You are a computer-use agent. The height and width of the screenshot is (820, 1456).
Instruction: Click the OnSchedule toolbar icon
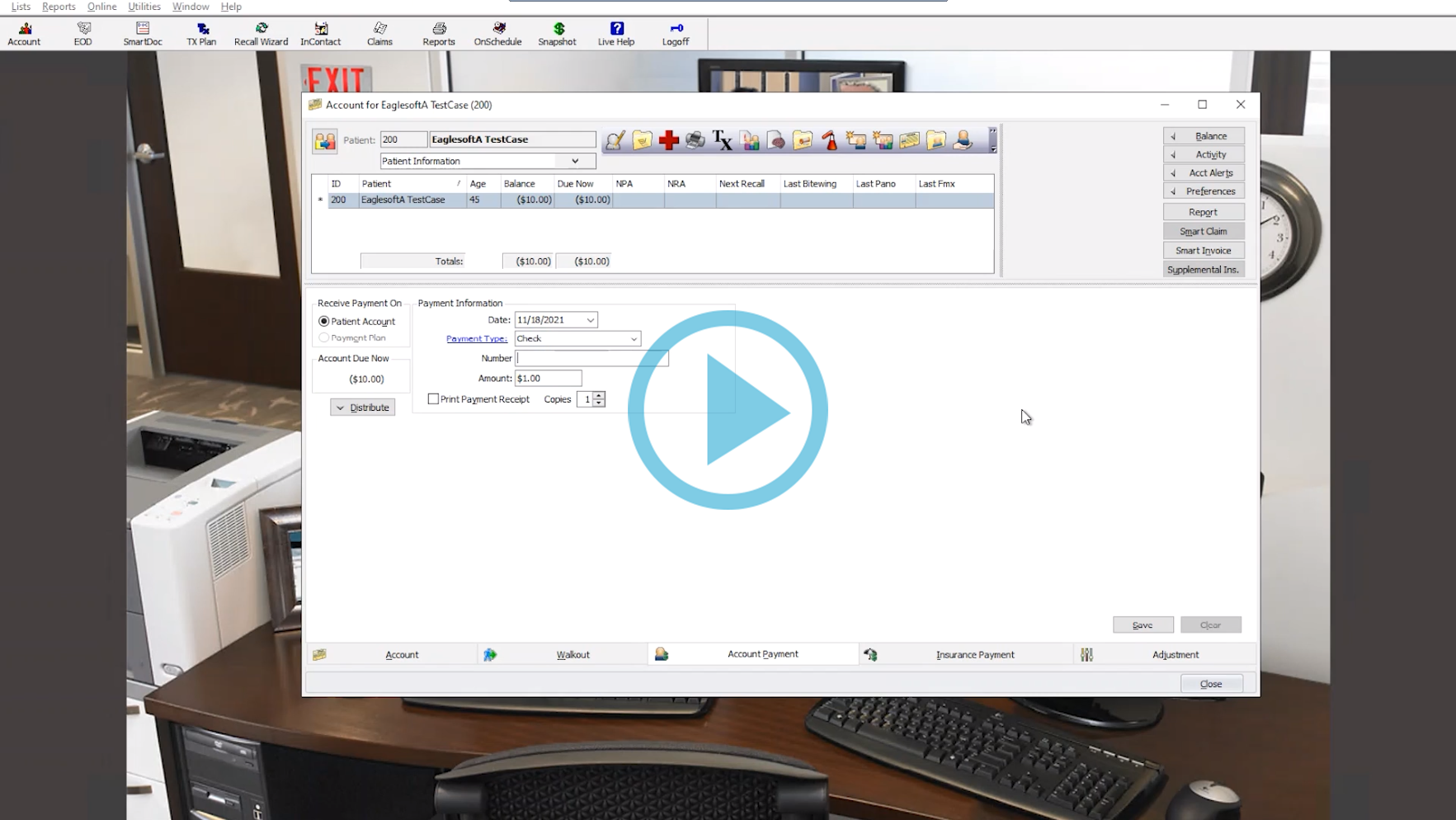[497, 34]
